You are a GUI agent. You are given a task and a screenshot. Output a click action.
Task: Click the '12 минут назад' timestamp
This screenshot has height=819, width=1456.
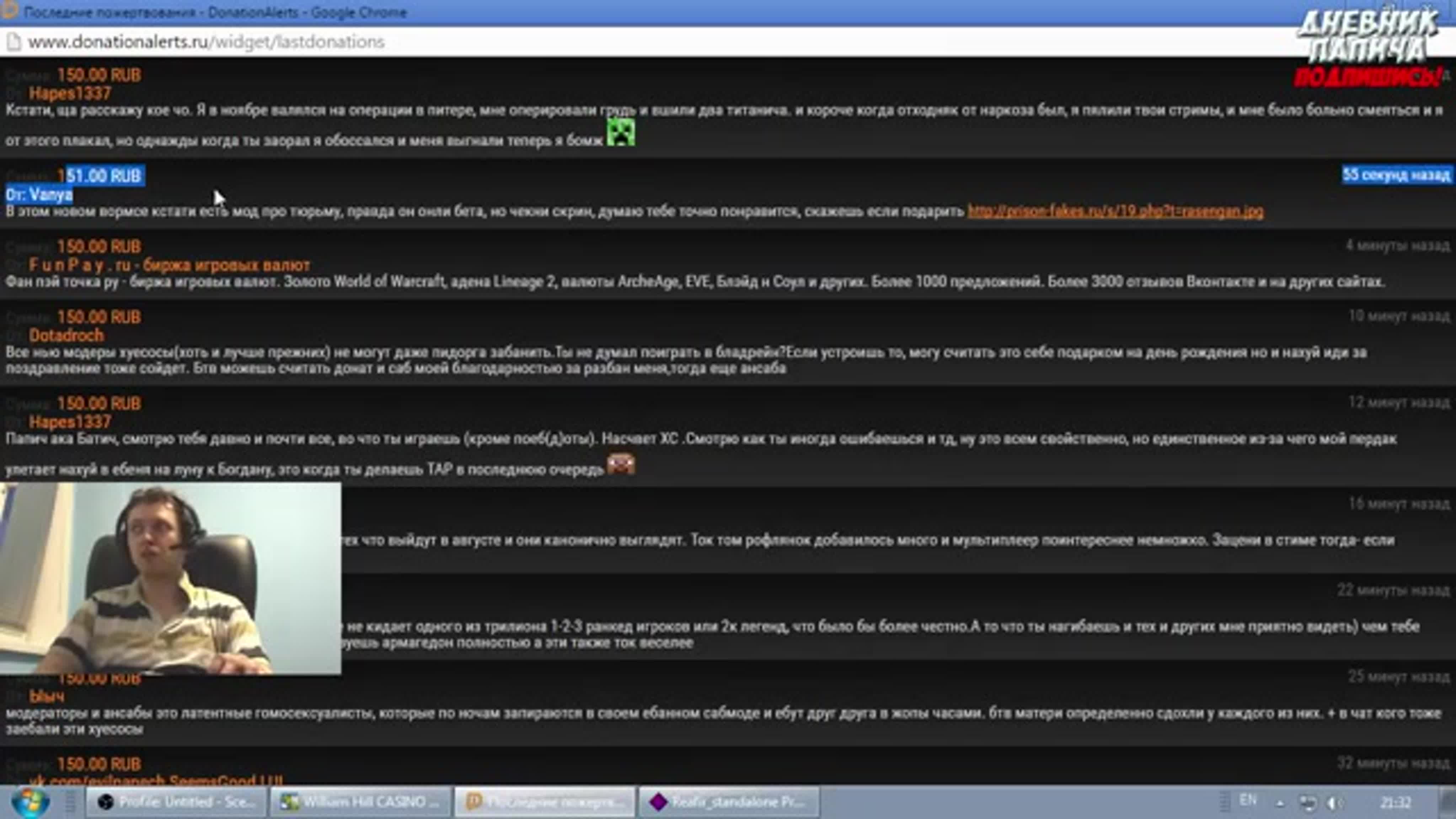click(x=1399, y=402)
